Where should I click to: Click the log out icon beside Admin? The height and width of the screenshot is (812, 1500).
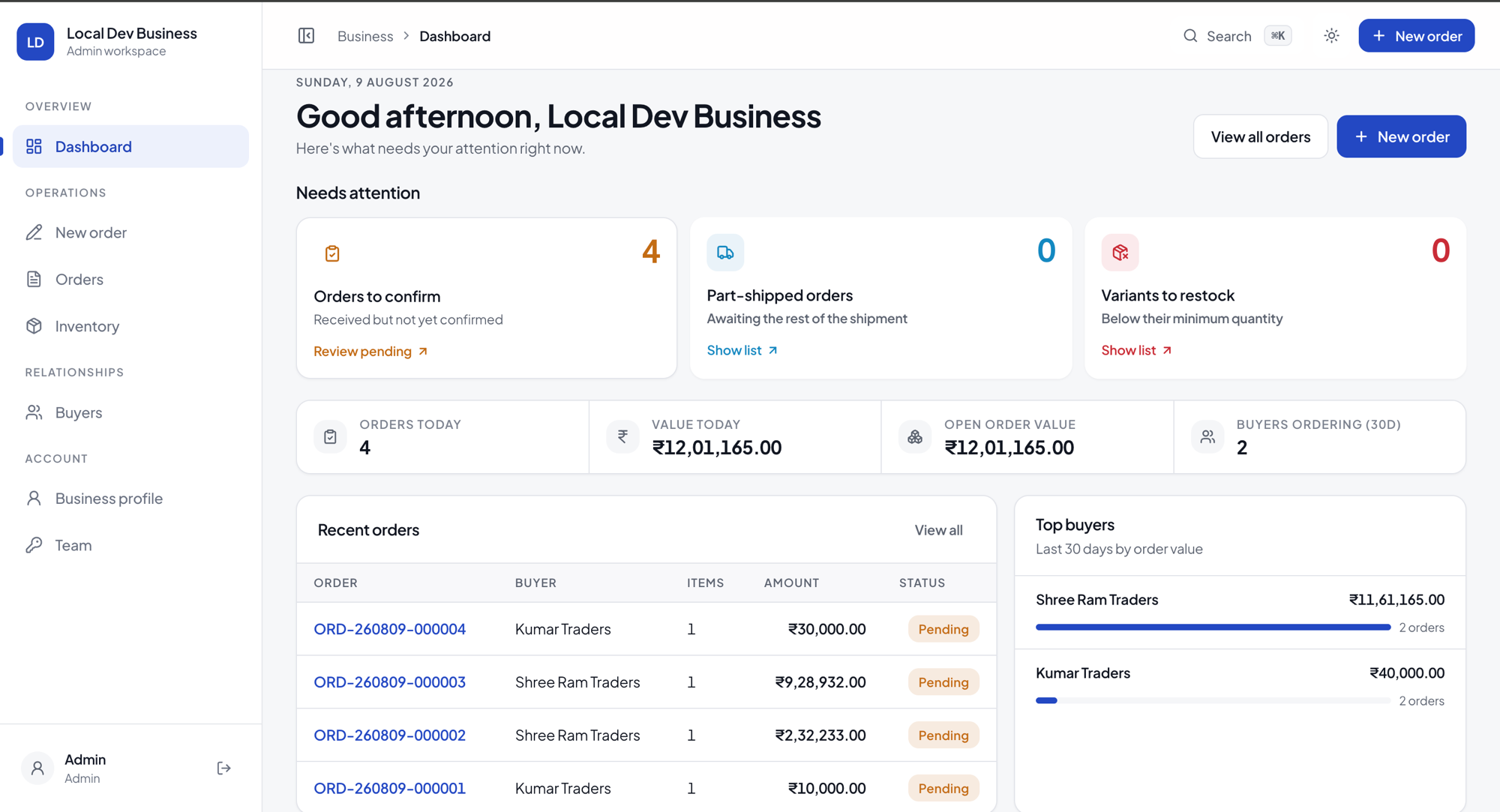coord(223,768)
